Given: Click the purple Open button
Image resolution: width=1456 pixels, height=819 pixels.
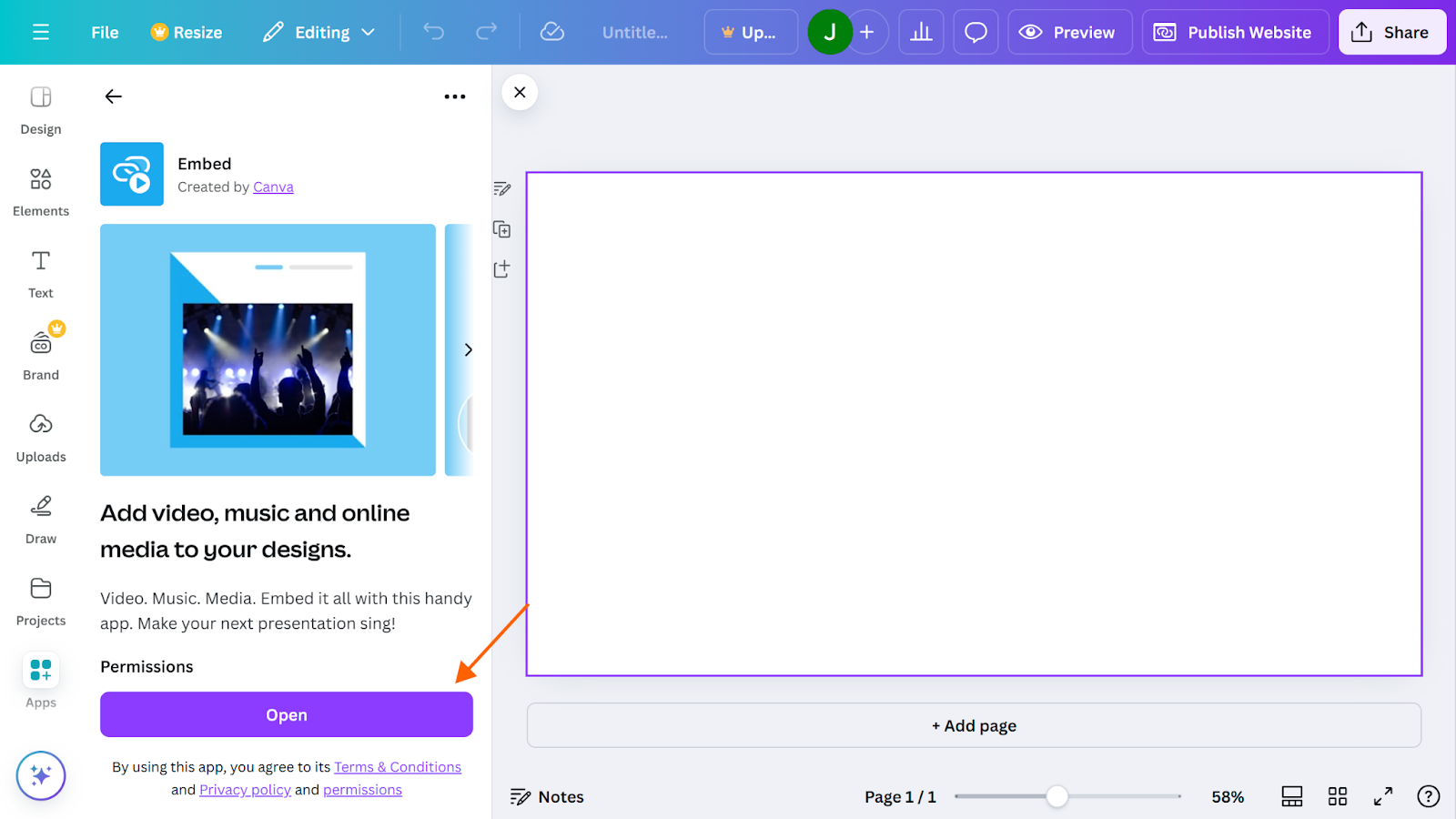Looking at the screenshot, I should pos(287,714).
